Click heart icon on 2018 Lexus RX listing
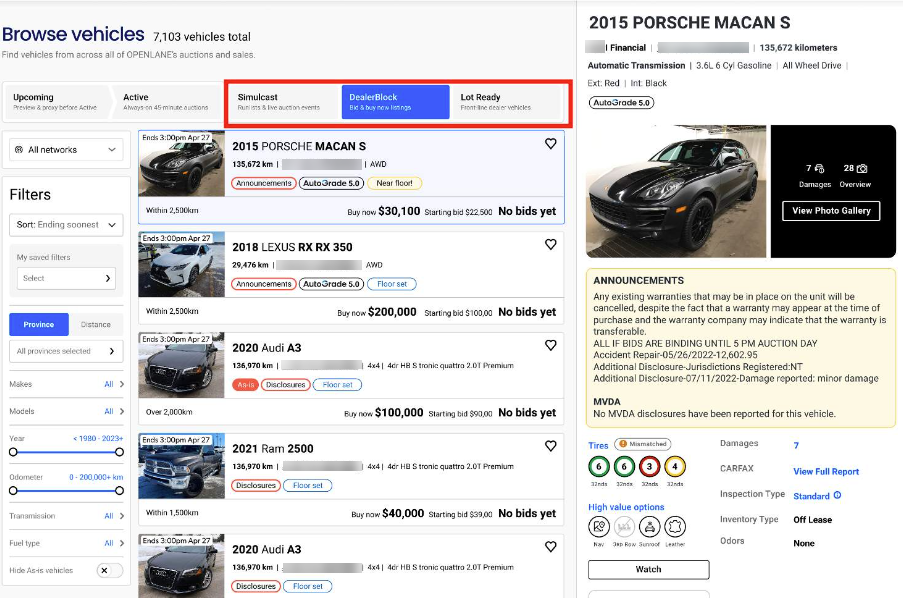 tap(550, 245)
